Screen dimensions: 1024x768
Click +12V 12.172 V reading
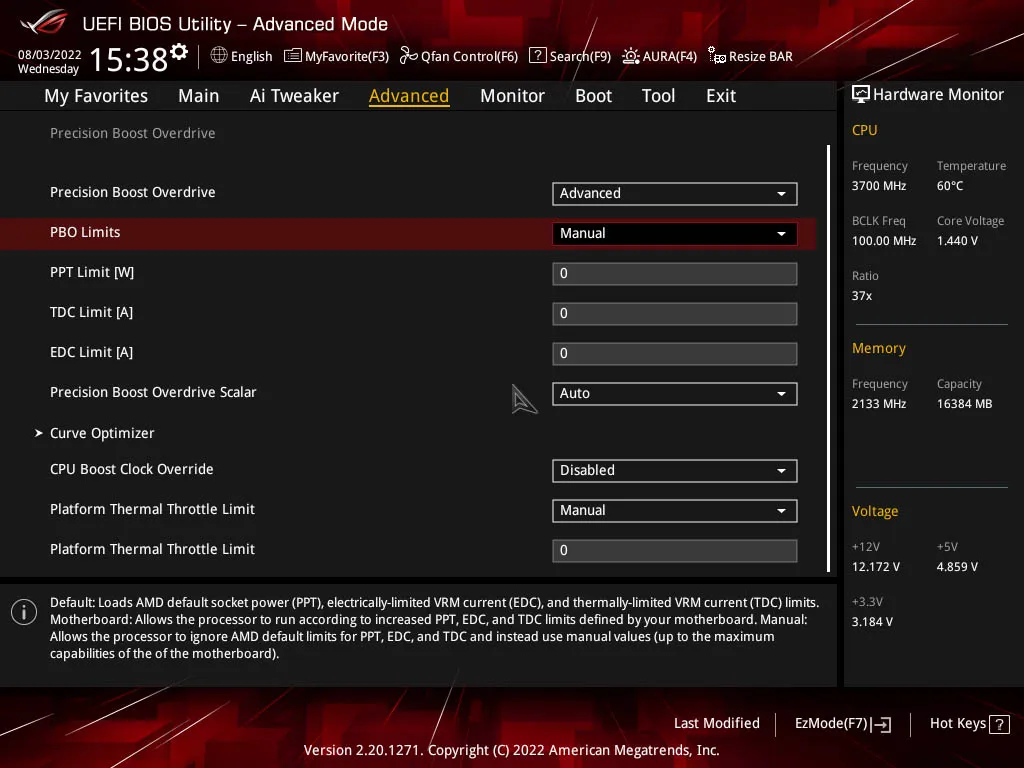coord(876,567)
